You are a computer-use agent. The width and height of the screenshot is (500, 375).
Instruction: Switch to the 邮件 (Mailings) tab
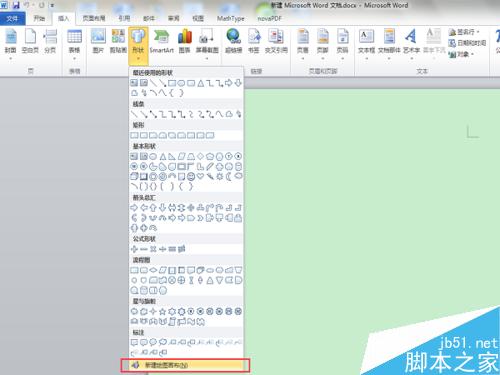149,18
